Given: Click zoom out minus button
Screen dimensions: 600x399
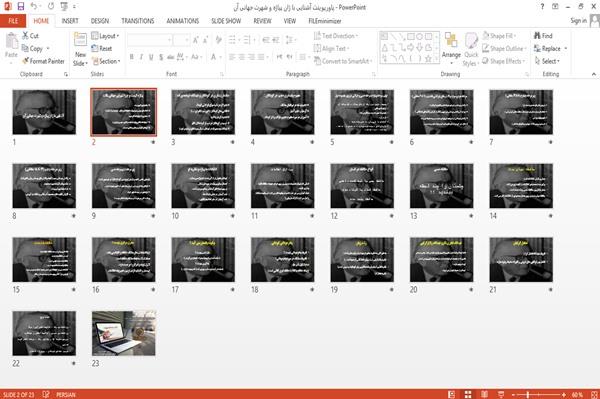Looking at the screenshot, I should pos(514,394).
